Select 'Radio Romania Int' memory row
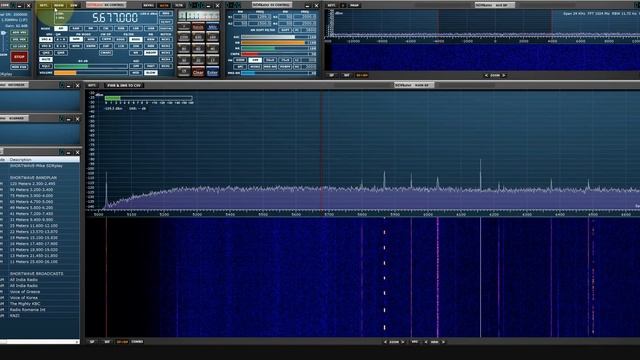This screenshot has width=640, height=360. [x=40, y=310]
